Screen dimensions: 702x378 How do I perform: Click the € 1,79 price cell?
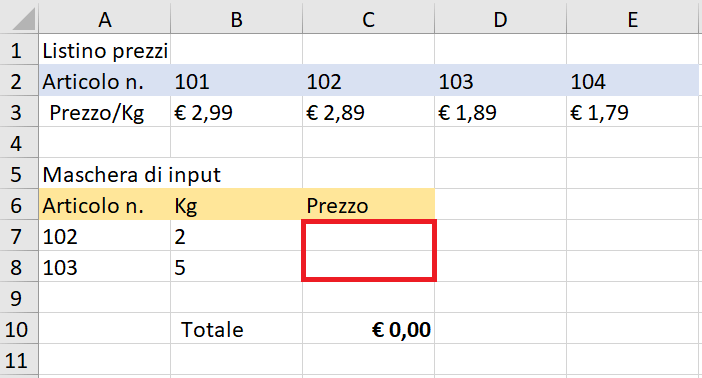(x=632, y=112)
